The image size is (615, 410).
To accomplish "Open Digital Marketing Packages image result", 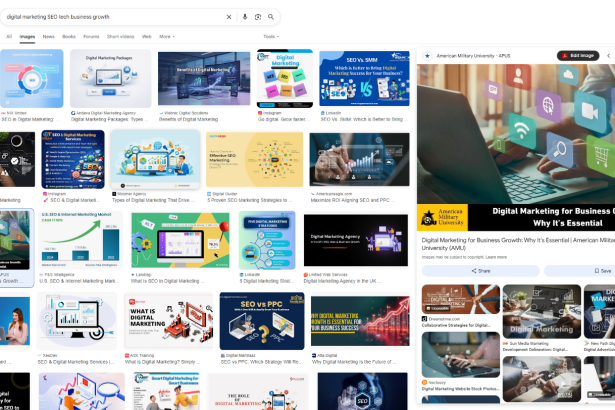I will tap(110, 79).
